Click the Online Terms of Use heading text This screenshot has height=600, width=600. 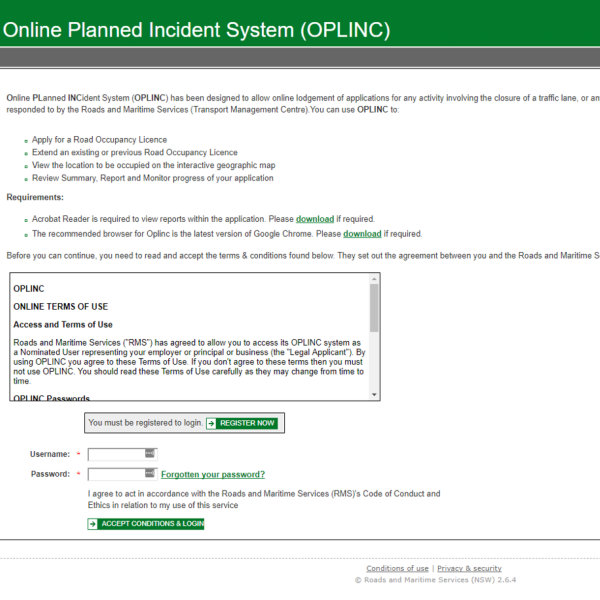click(60, 306)
